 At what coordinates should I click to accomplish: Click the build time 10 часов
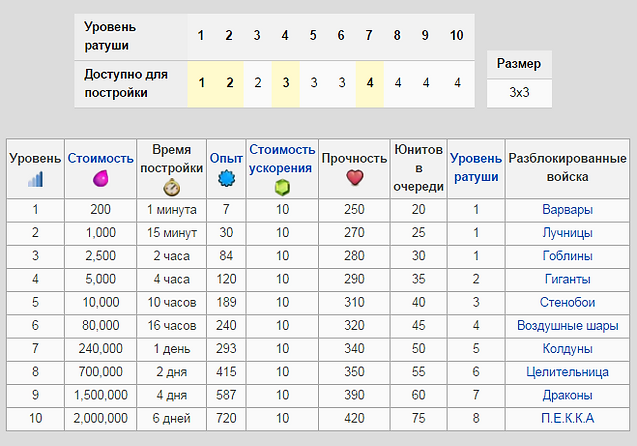coord(171,302)
